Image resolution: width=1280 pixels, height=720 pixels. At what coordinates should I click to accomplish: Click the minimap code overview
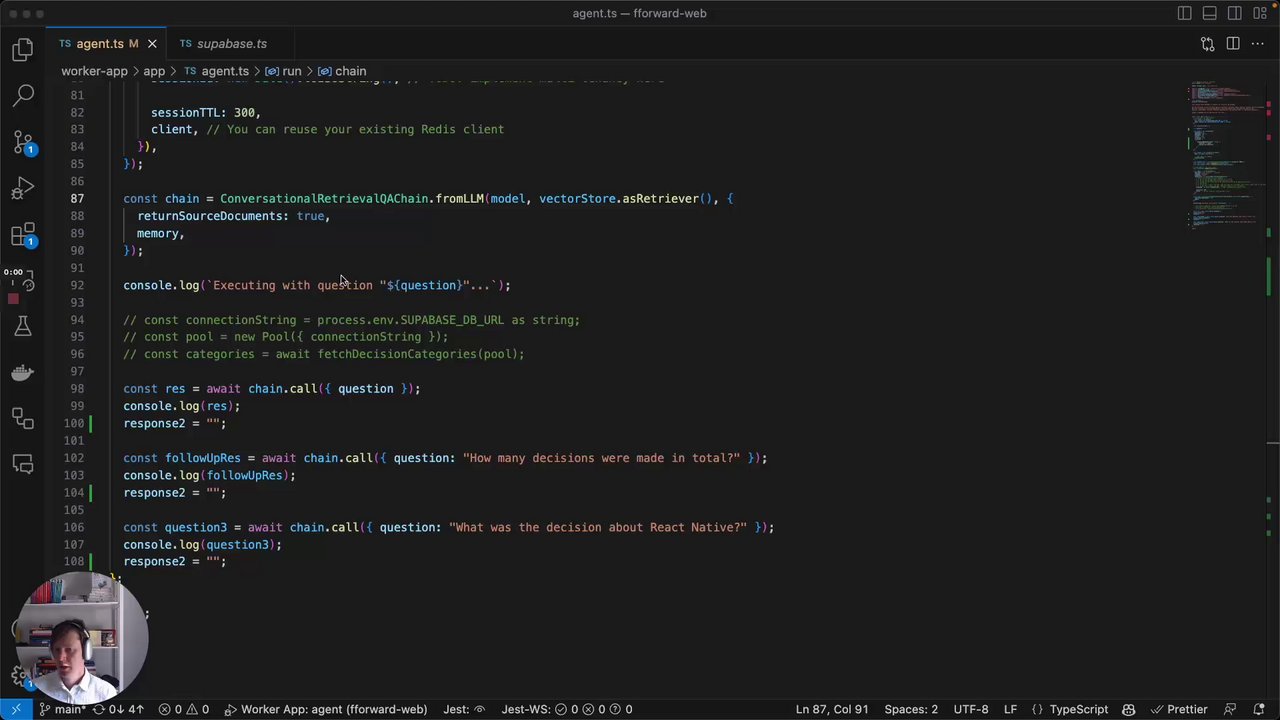click(1225, 150)
